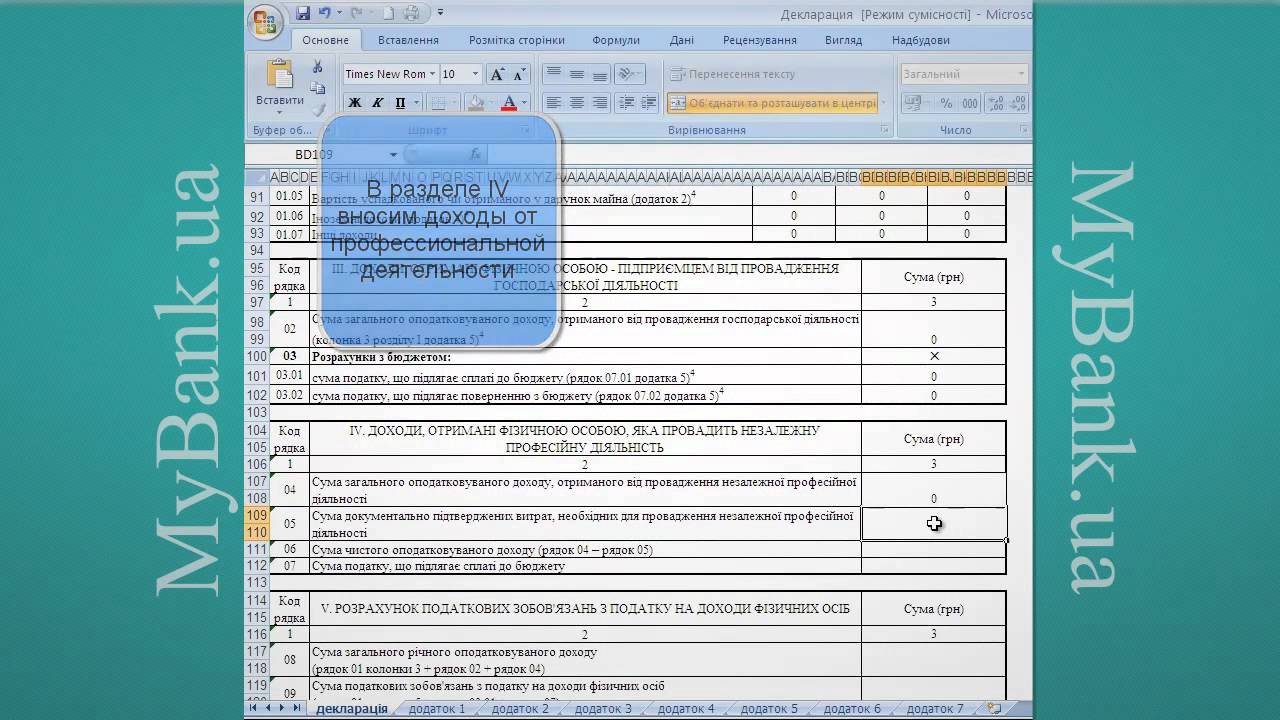This screenshot has width=1280, height=720.
Task: Increase indent
Action: click(x=648, y=102)
